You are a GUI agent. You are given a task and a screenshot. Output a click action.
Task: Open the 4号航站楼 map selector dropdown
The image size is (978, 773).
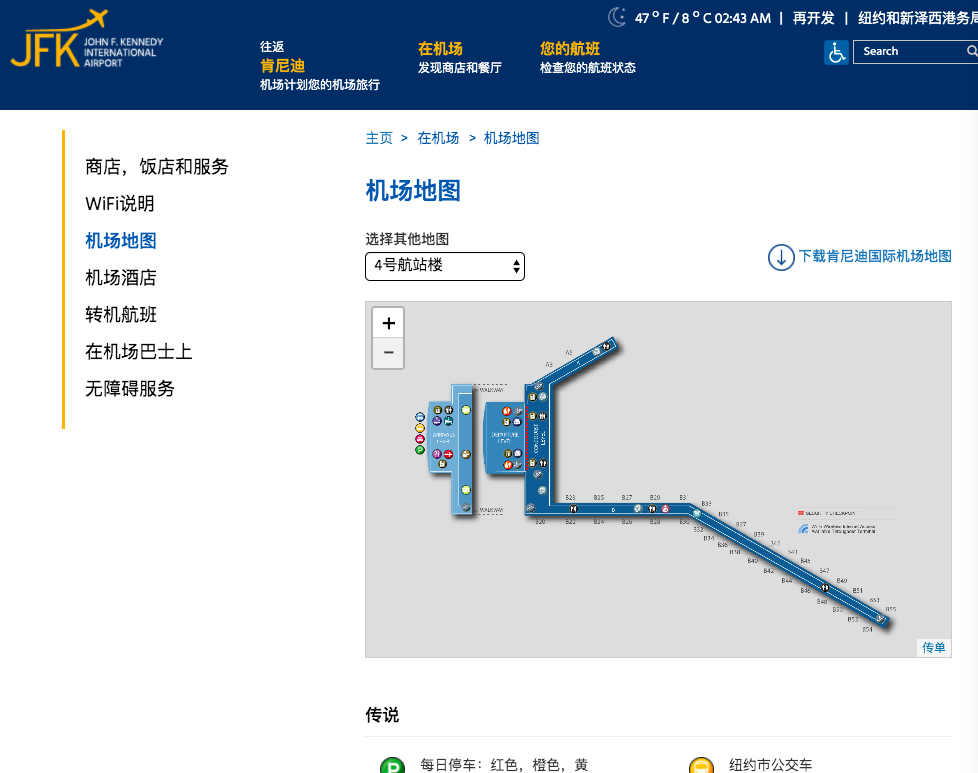tap(444, 266)
